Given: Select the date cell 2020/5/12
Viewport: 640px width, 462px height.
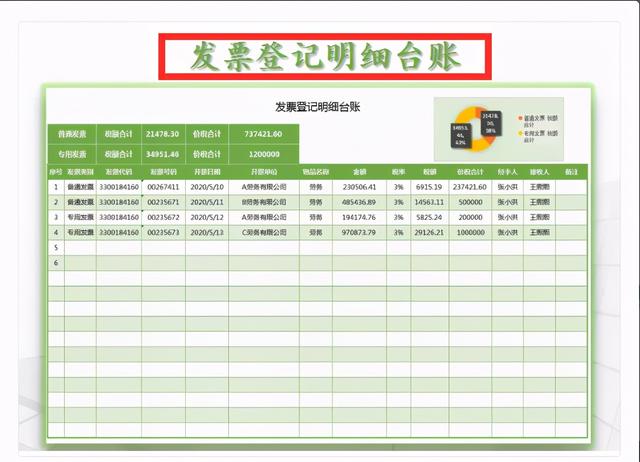Looking at the screenshot, I should [x=207, y=218].
